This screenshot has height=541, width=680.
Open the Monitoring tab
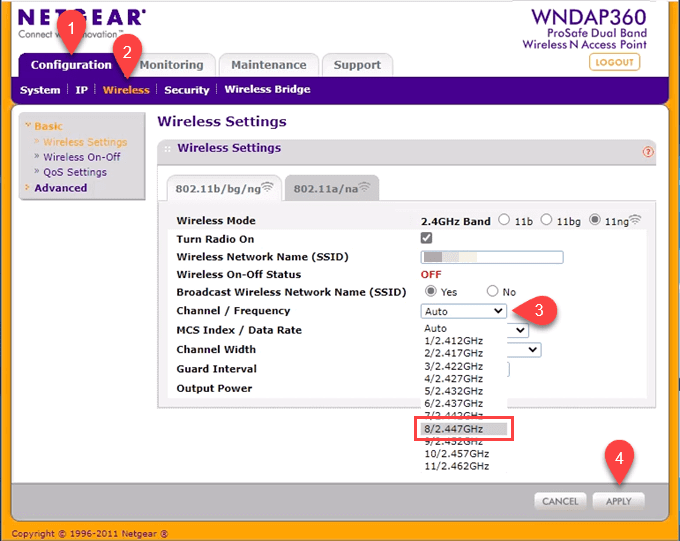(x=171, y=65)
